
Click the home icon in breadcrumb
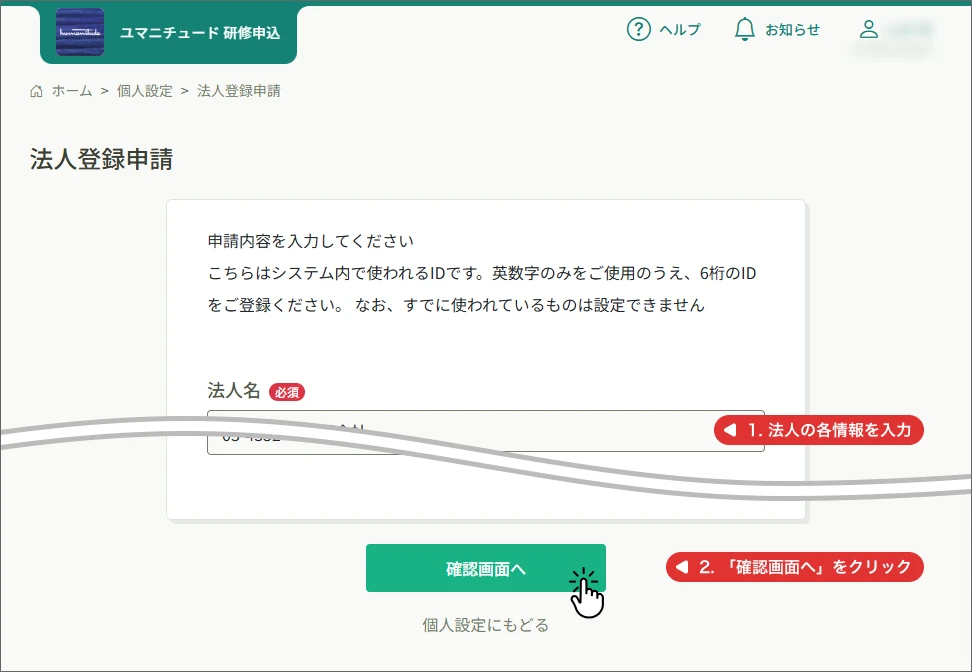pos(37,91)
